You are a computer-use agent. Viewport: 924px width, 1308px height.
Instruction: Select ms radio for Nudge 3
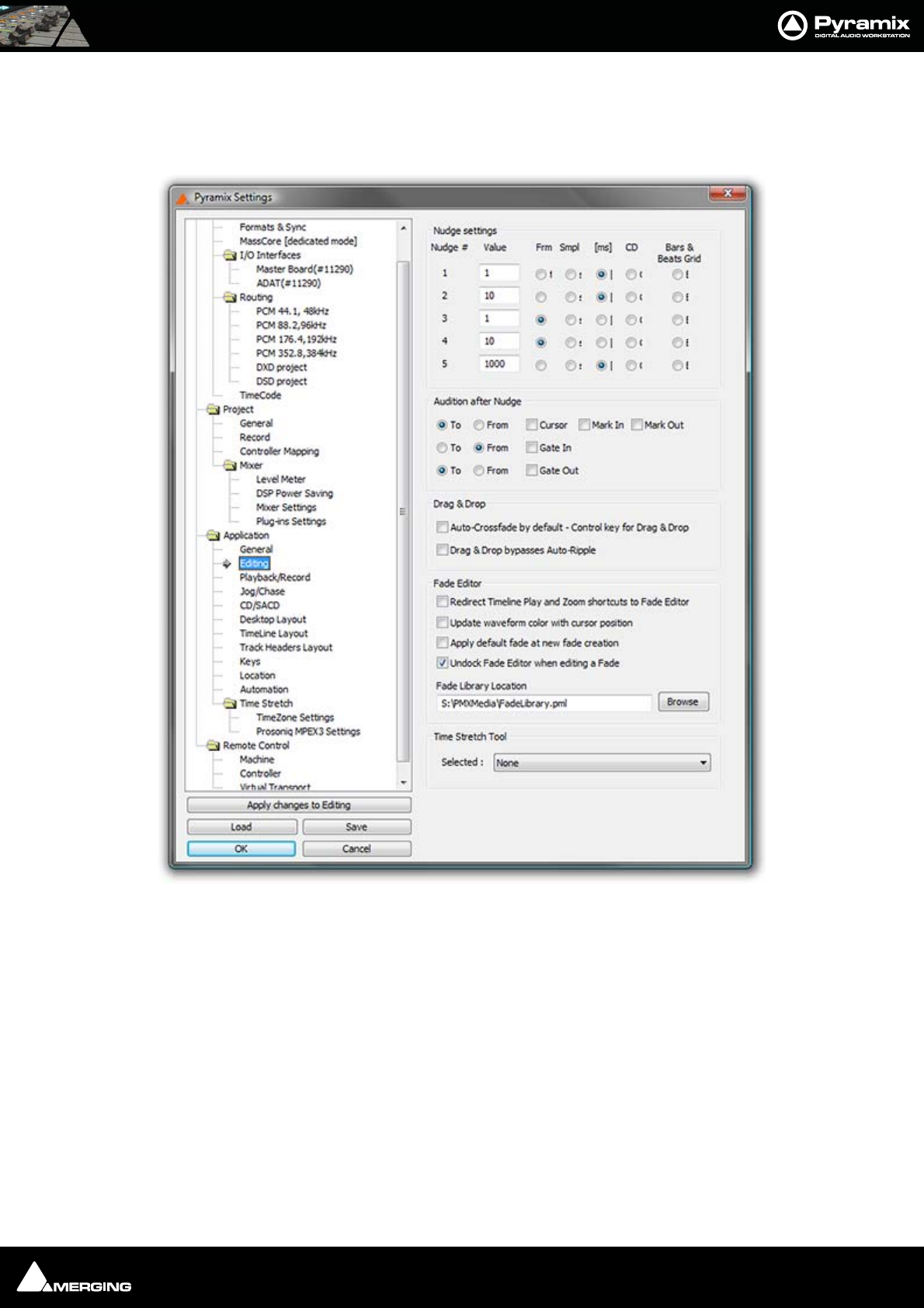click(x=601, y=320)
